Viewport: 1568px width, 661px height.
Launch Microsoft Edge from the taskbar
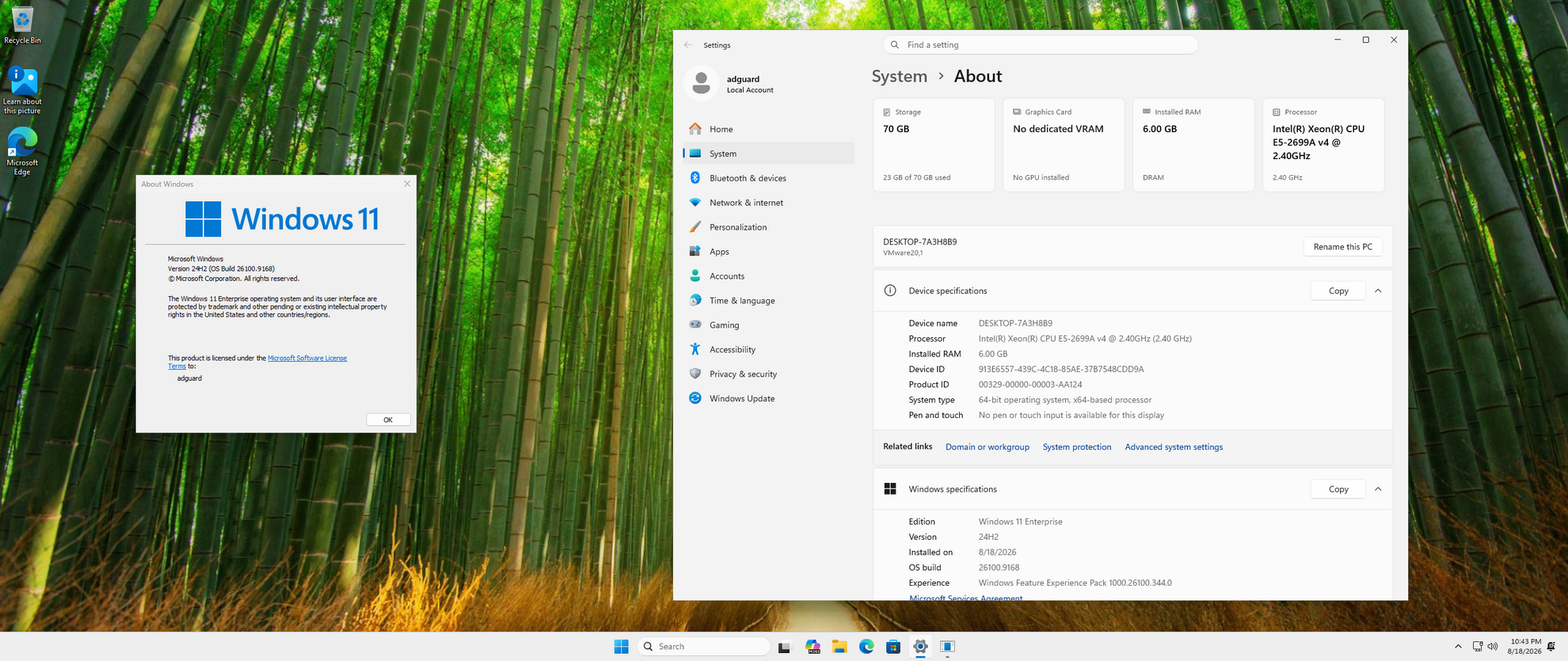tap(866, 647)
